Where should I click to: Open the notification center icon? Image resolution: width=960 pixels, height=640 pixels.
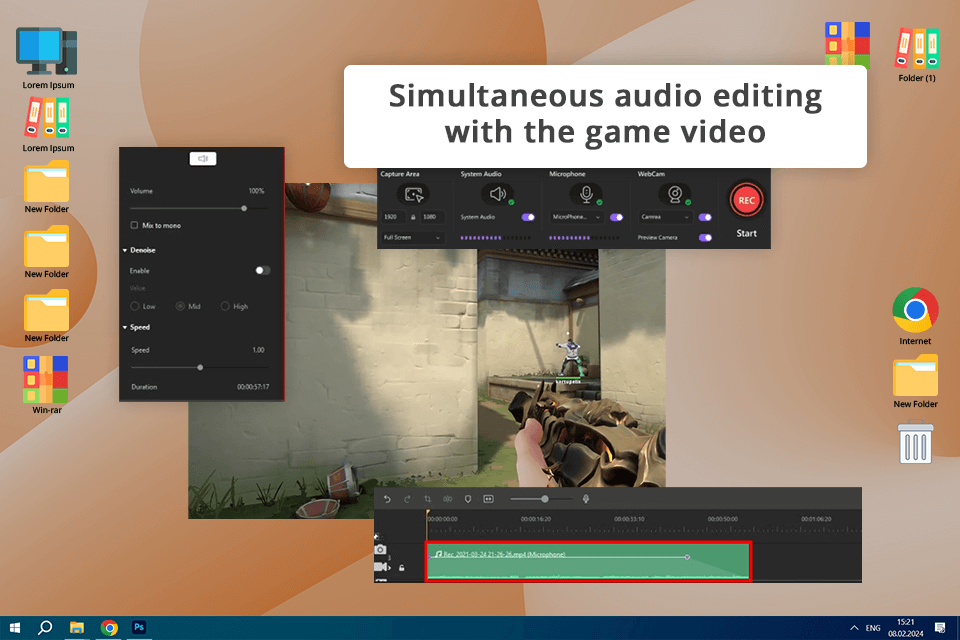coord(940,628)
